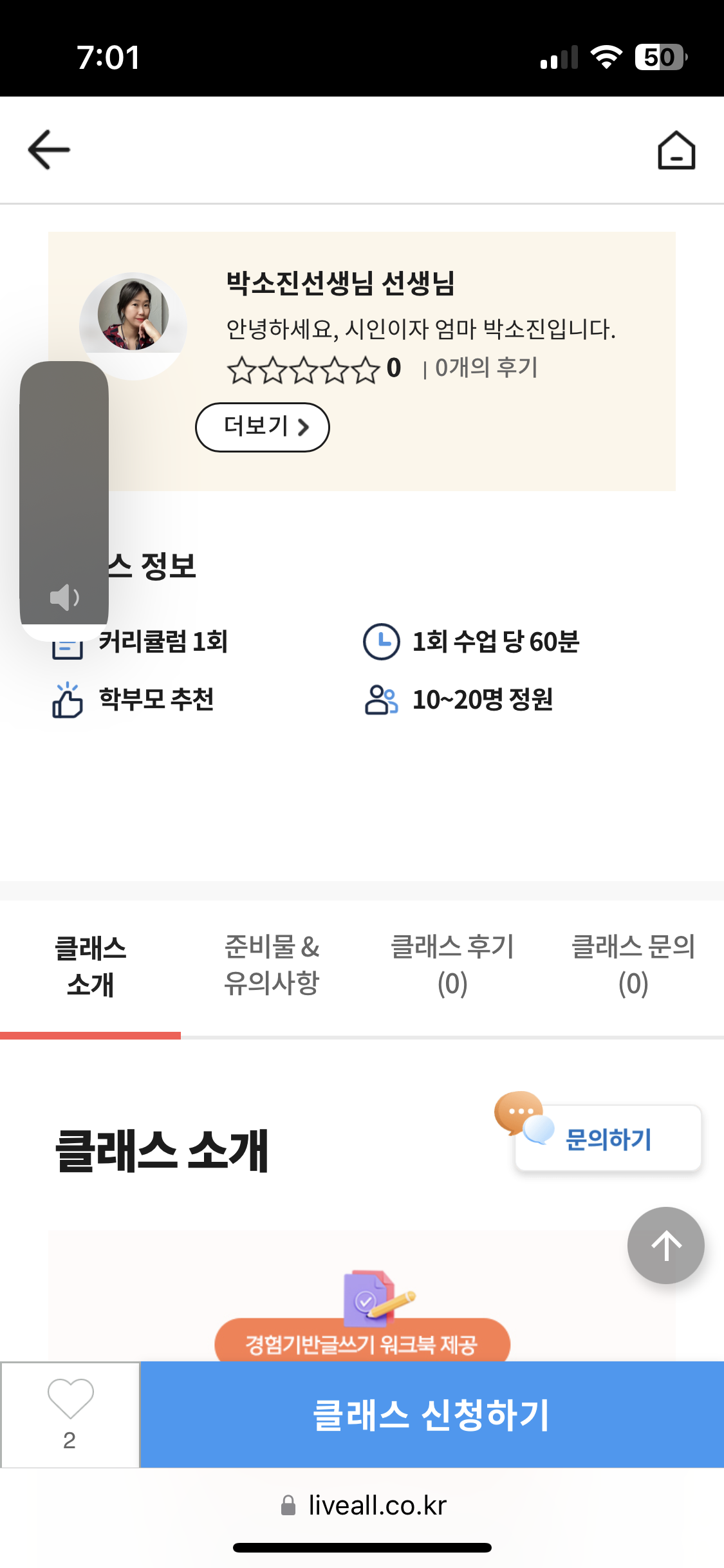Screen dimensions: 724x1568
Task: Select the 클래스 후기 (0) tab
Action: (x=452, y=965)
